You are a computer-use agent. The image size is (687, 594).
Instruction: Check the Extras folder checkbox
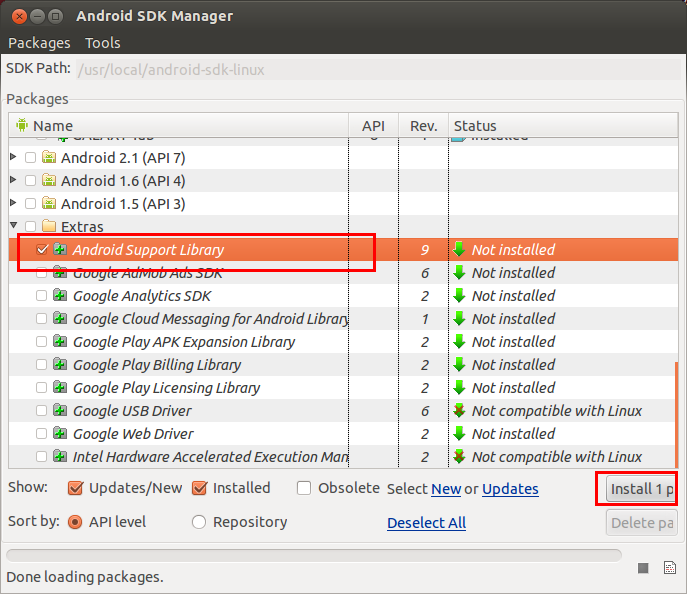[30, 226]
